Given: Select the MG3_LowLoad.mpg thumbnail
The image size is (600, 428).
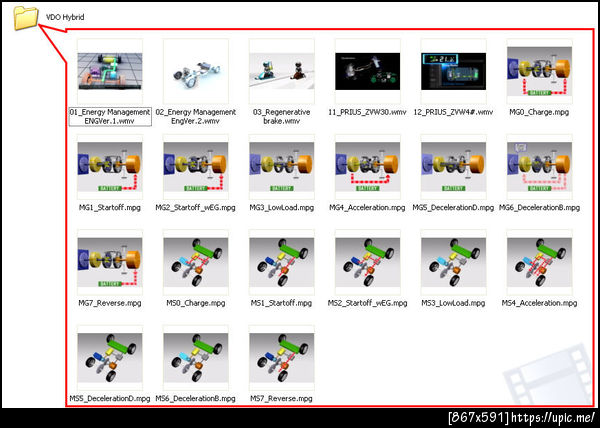Looking at the screenshot, I should pyautogui.click(x=282, y=167).
